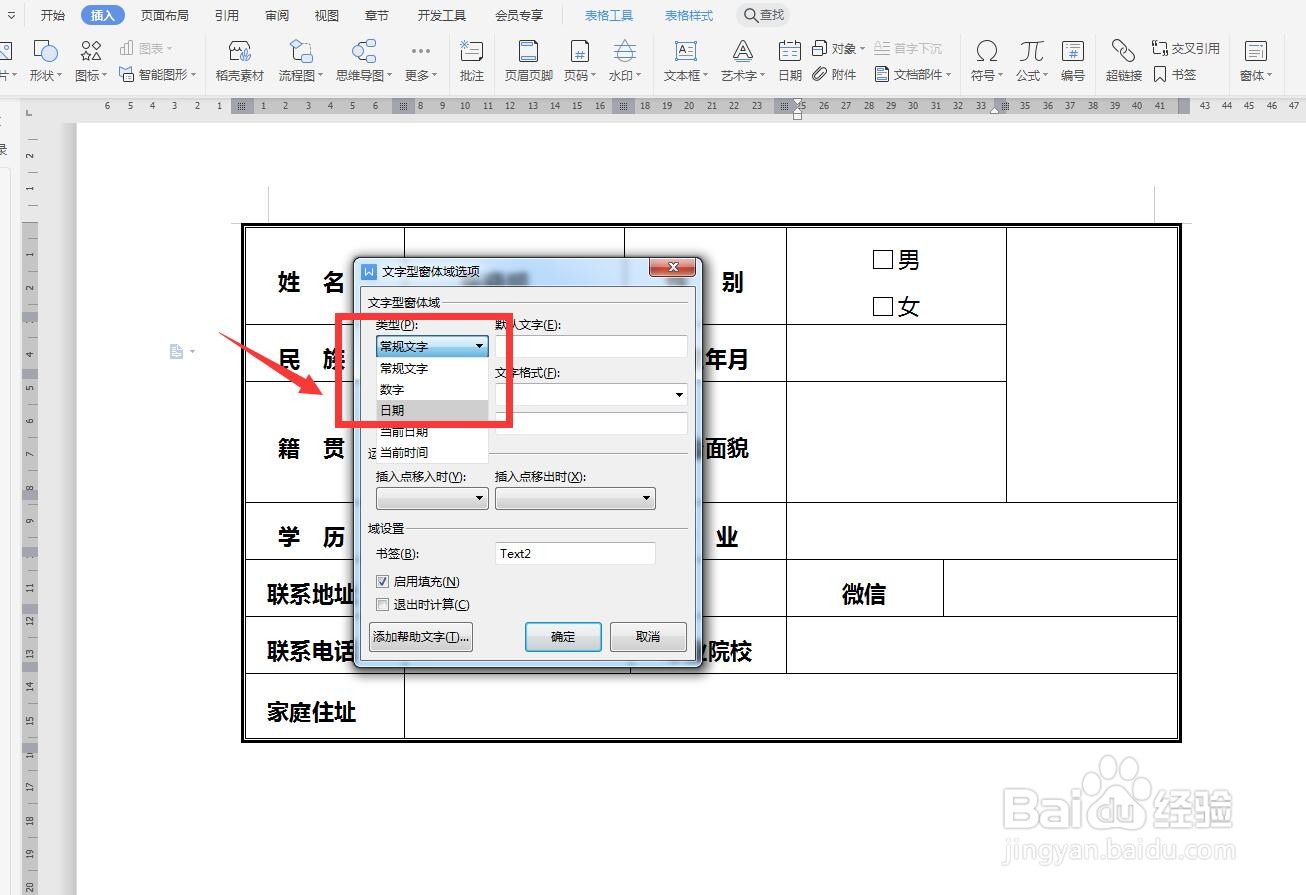
Task: Insert an 附件 attachment
Action: coord(835,75)
